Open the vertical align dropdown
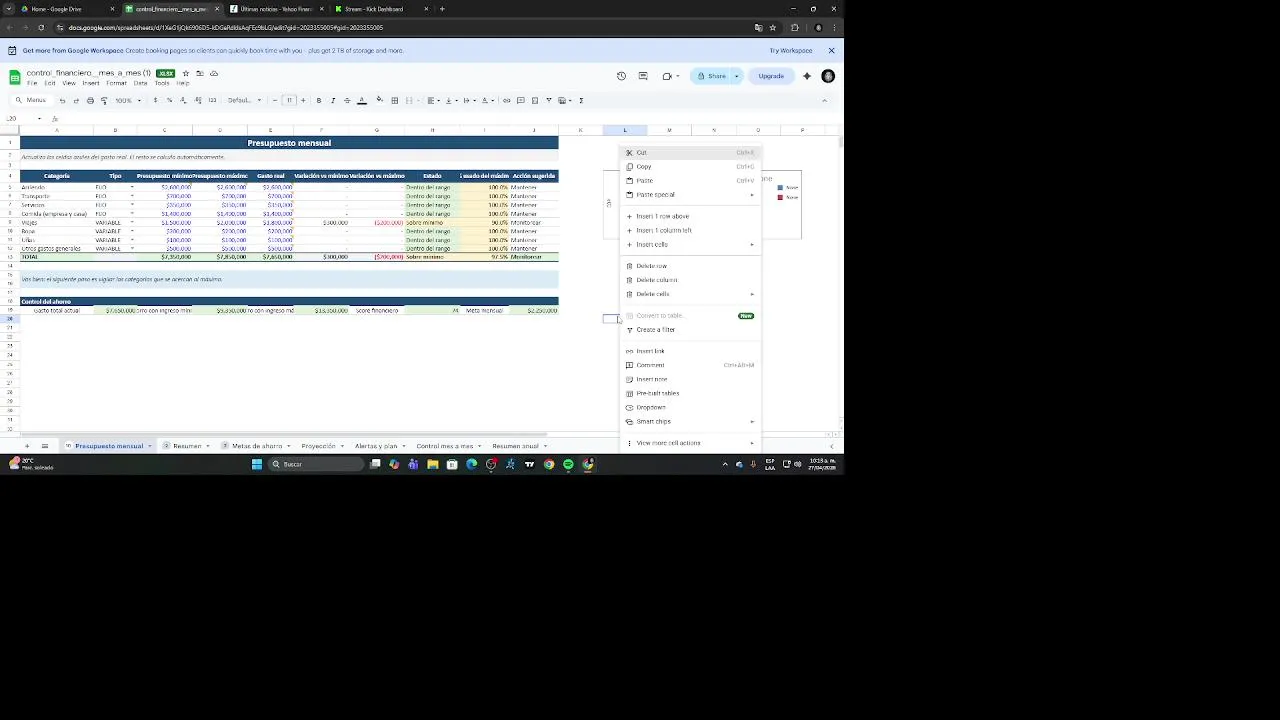This screenshot has height=720, width=1280. point(450,100)
